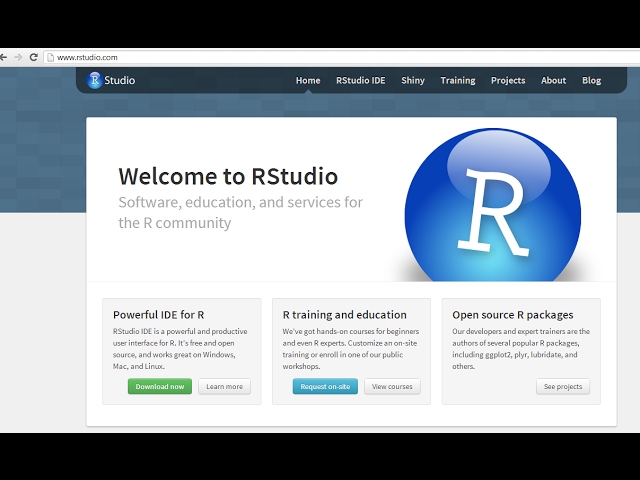
Task: Focus the www.rstudio.com address bar
Action: point(343,58)
